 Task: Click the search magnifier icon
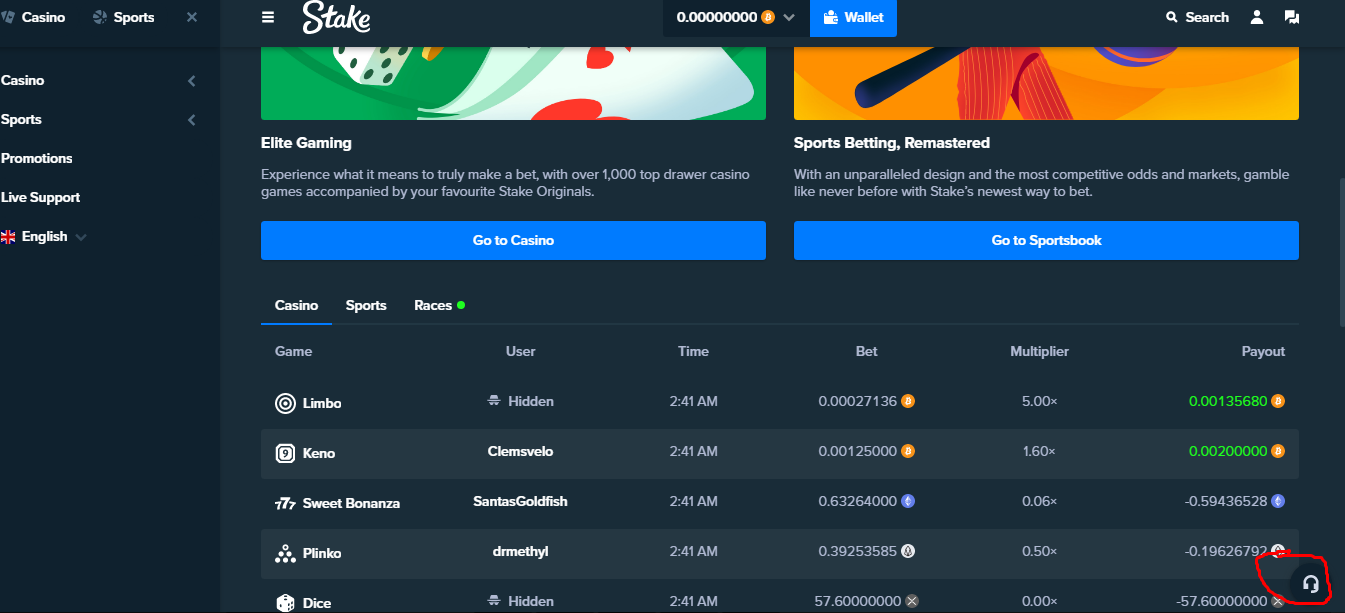(1172, 17)
